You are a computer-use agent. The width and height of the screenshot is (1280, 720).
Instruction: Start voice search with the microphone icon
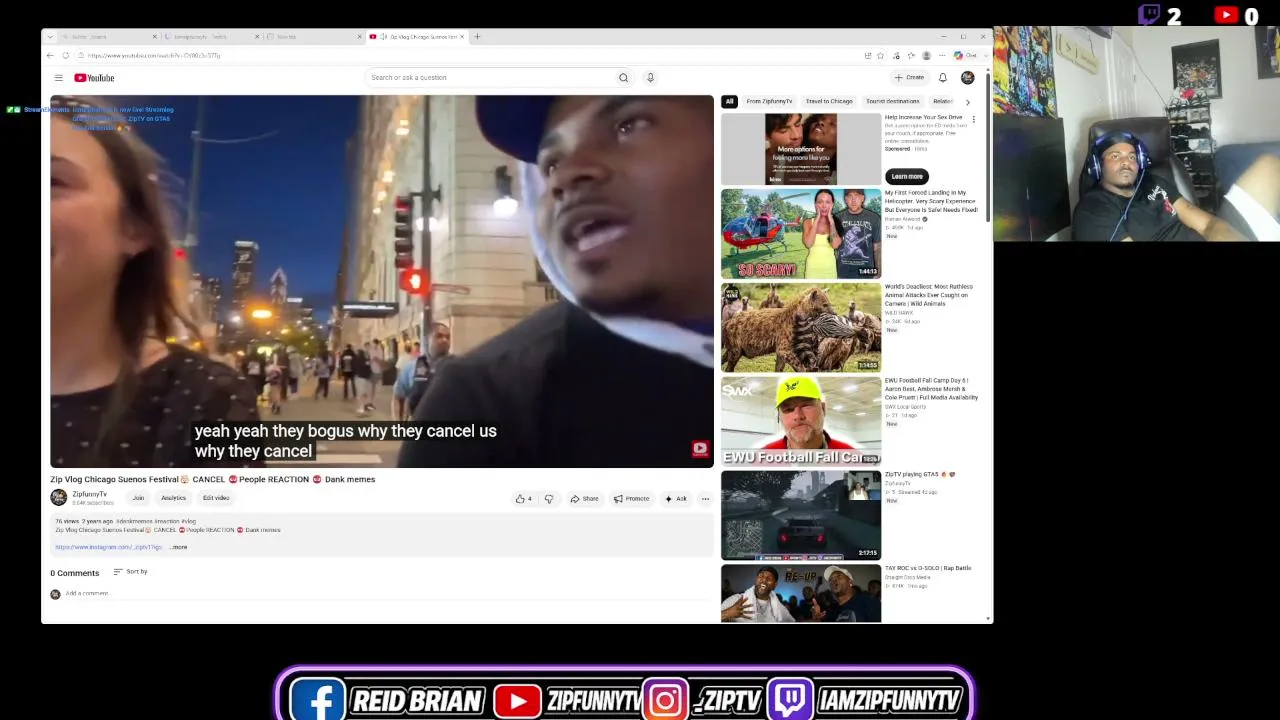click(x=650, y=78)
